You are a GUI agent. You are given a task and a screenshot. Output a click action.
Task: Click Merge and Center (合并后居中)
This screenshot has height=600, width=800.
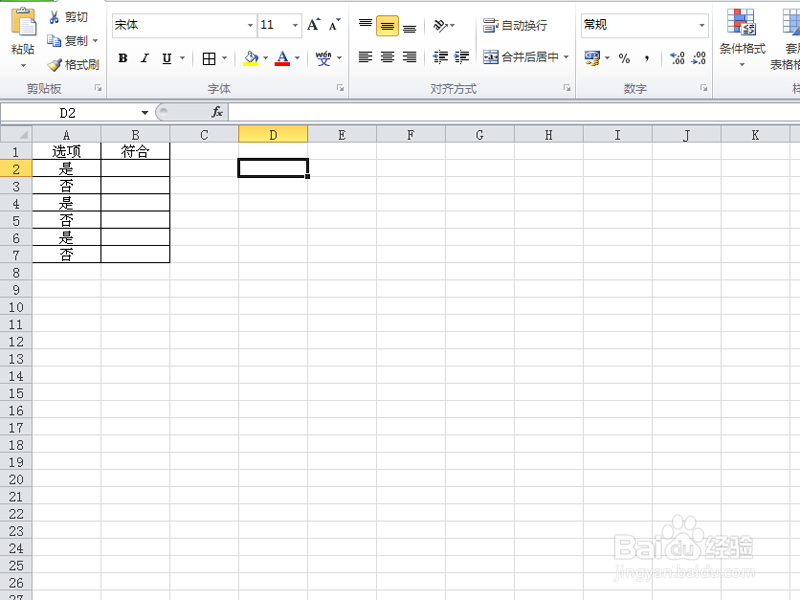[x=520, y=57]
